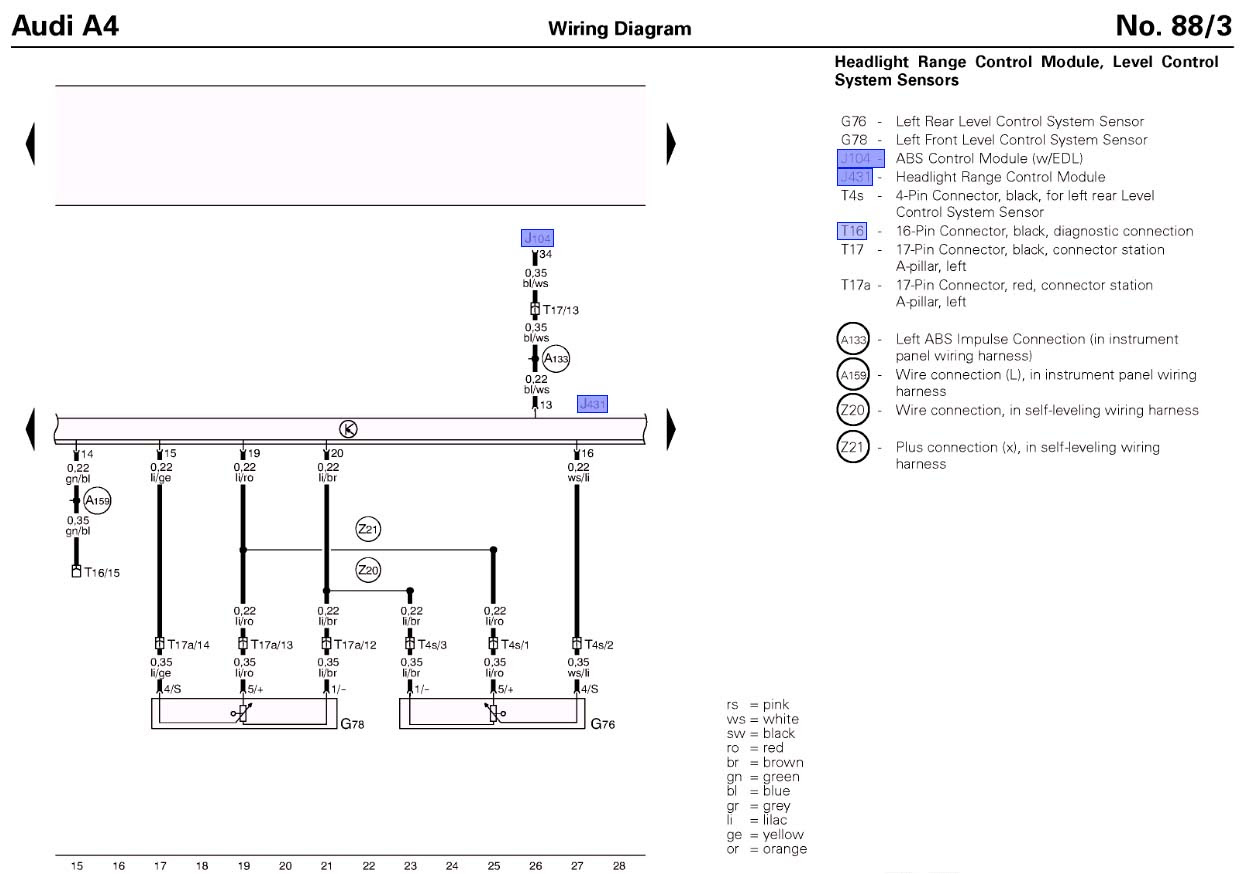The width and height of the screenshot is (1248, 874).
Task: Click the T4s/3 connector symbol
Action: tap(410, 645)
